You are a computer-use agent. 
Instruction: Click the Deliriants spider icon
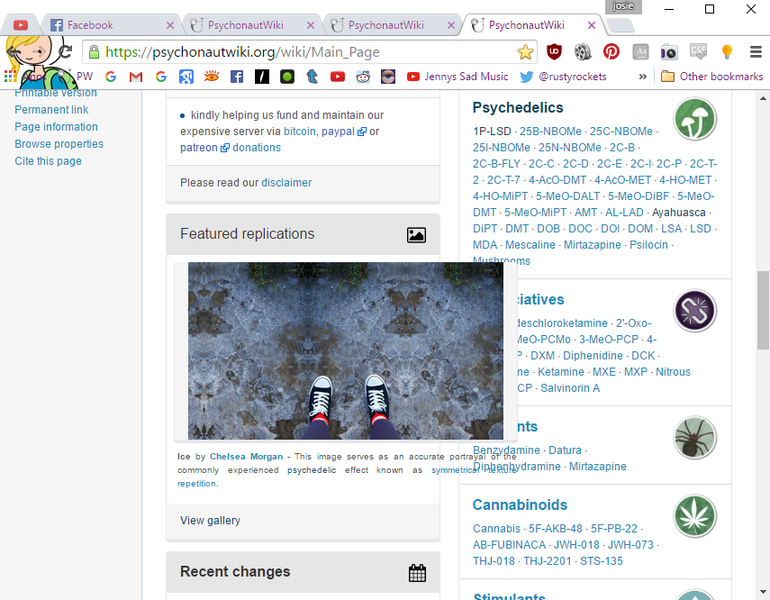click(x=695, y=437)
